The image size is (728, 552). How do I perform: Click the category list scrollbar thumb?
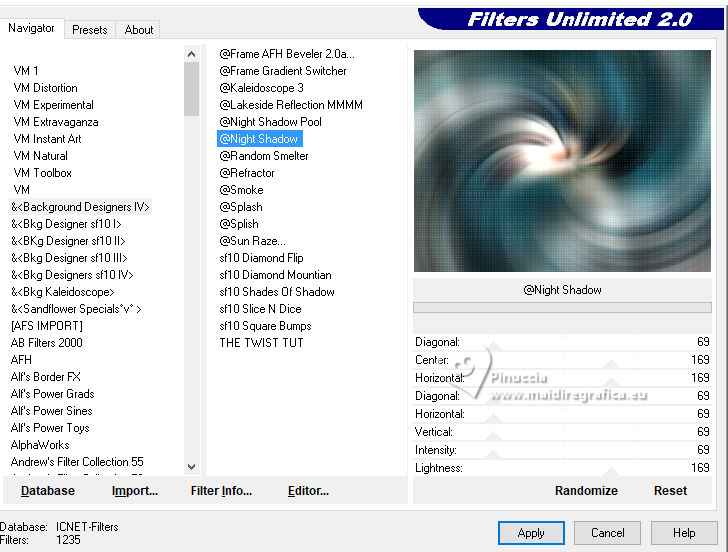point(191,89)
